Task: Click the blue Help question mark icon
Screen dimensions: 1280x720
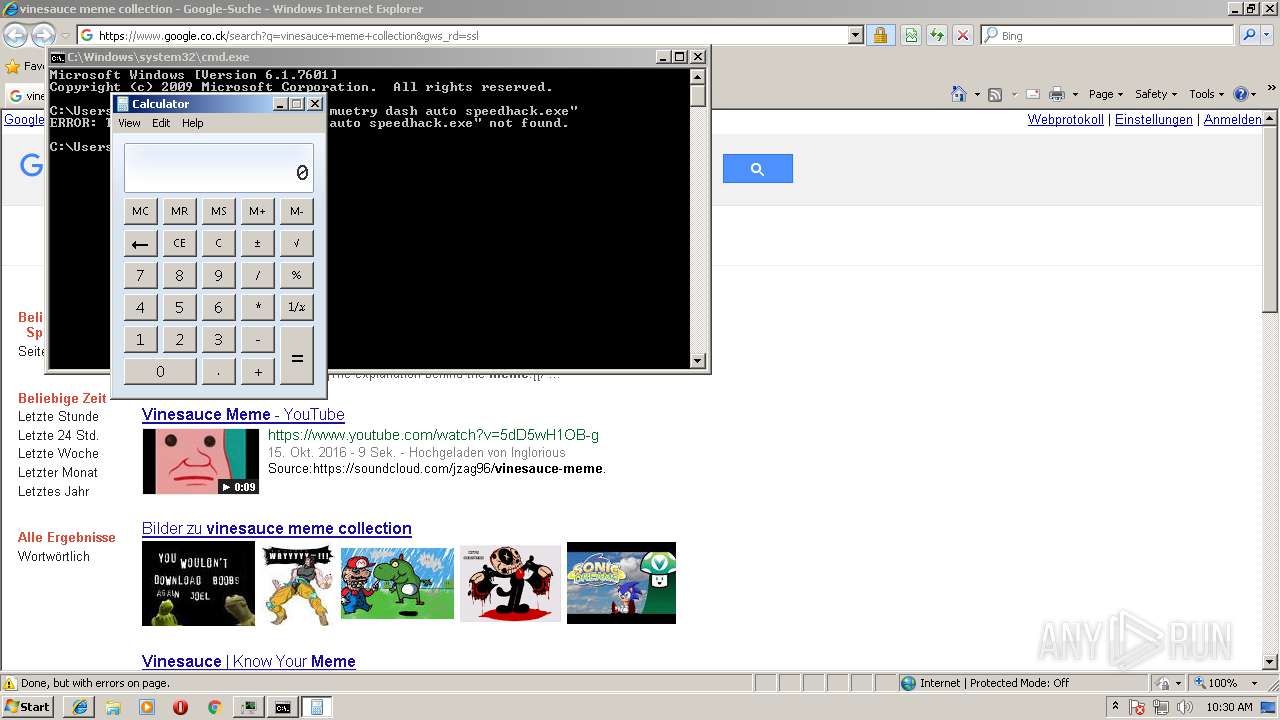Action: pyautogui.click(x=1240, y=94)
